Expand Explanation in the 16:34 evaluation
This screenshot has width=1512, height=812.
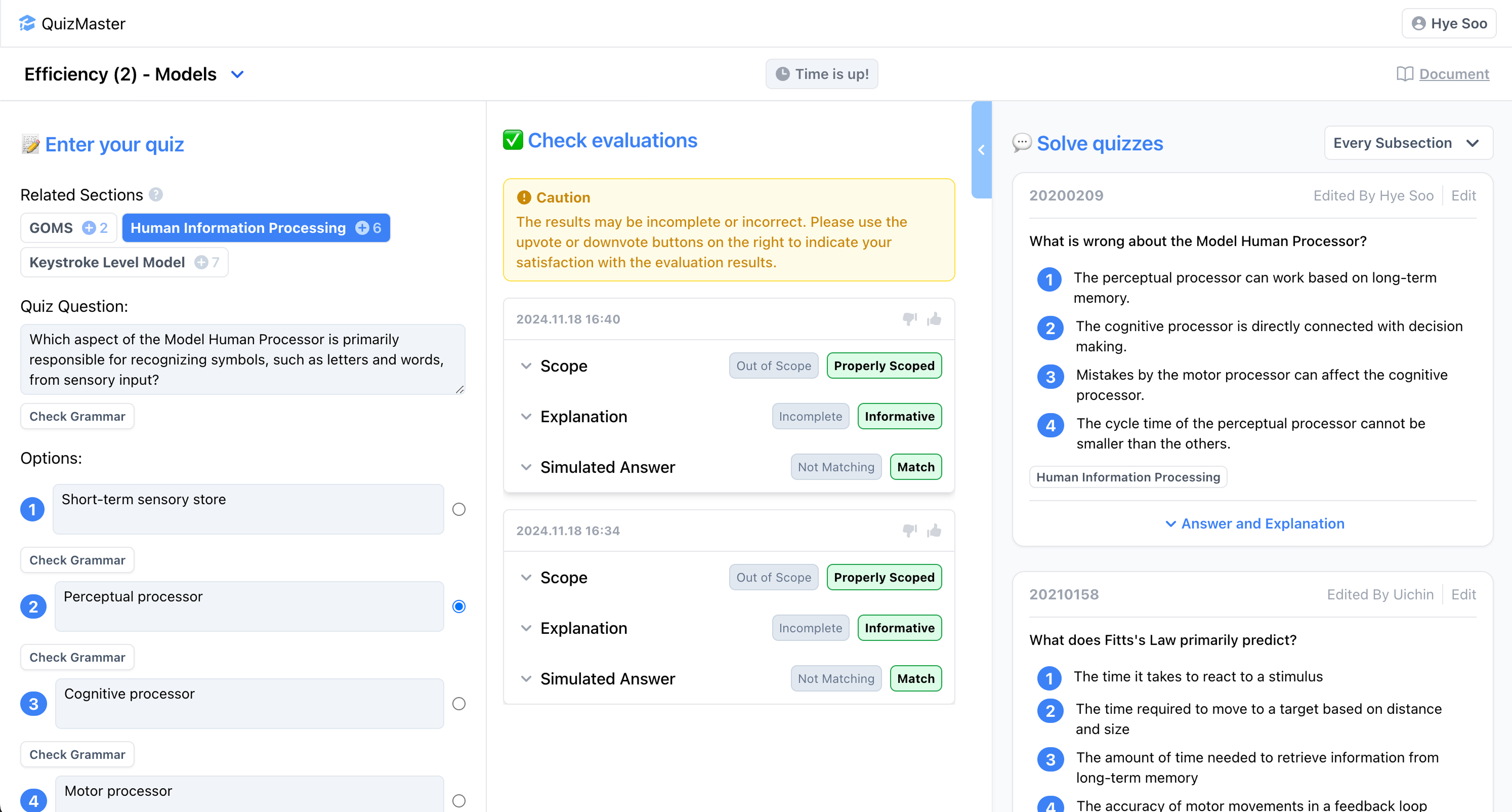pos(526,628)
